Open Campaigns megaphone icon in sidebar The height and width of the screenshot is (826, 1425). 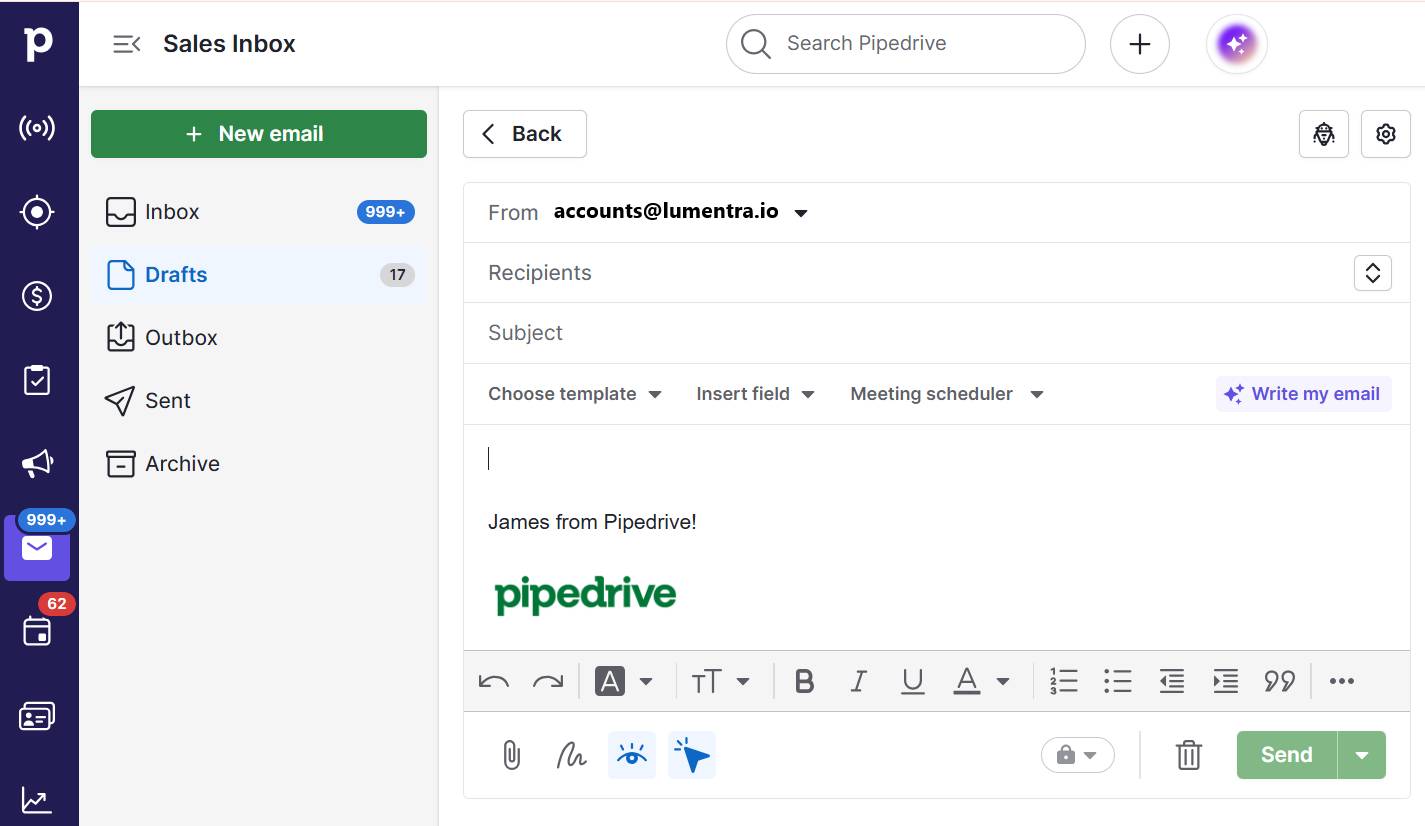click(37, 463)
